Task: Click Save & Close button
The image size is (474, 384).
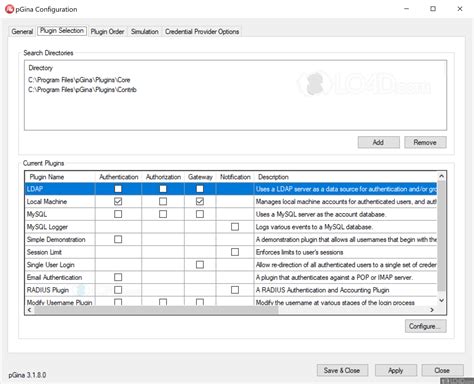Action: coord(342,370)
